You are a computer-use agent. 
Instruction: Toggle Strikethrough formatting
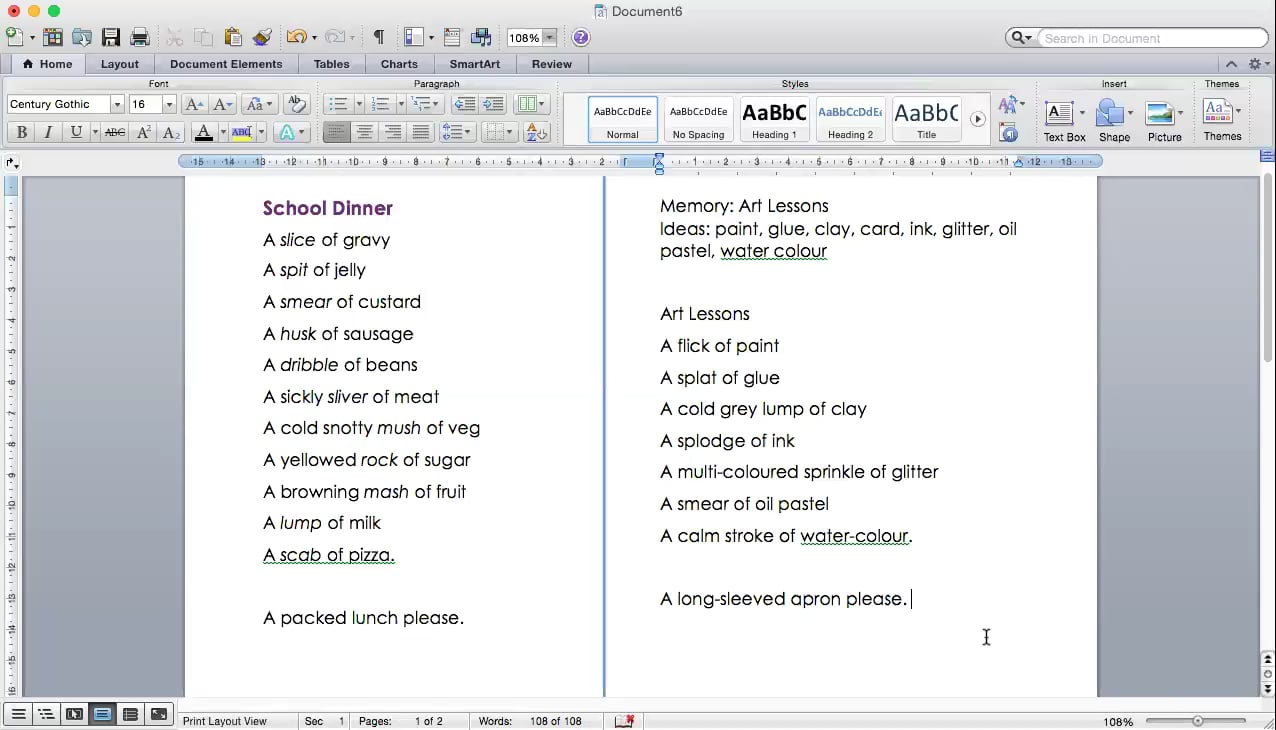pyautogui.click(x=115, y=132)
